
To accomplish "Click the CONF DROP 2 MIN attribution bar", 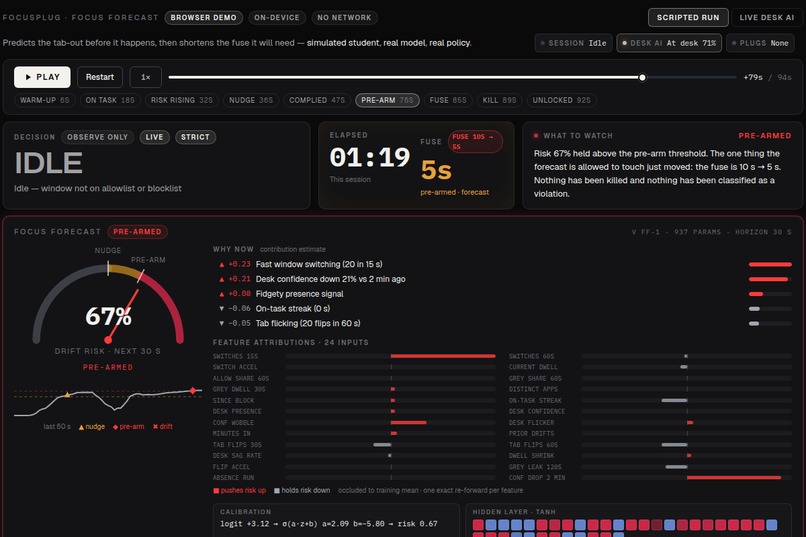I will (x=686, y=477).
